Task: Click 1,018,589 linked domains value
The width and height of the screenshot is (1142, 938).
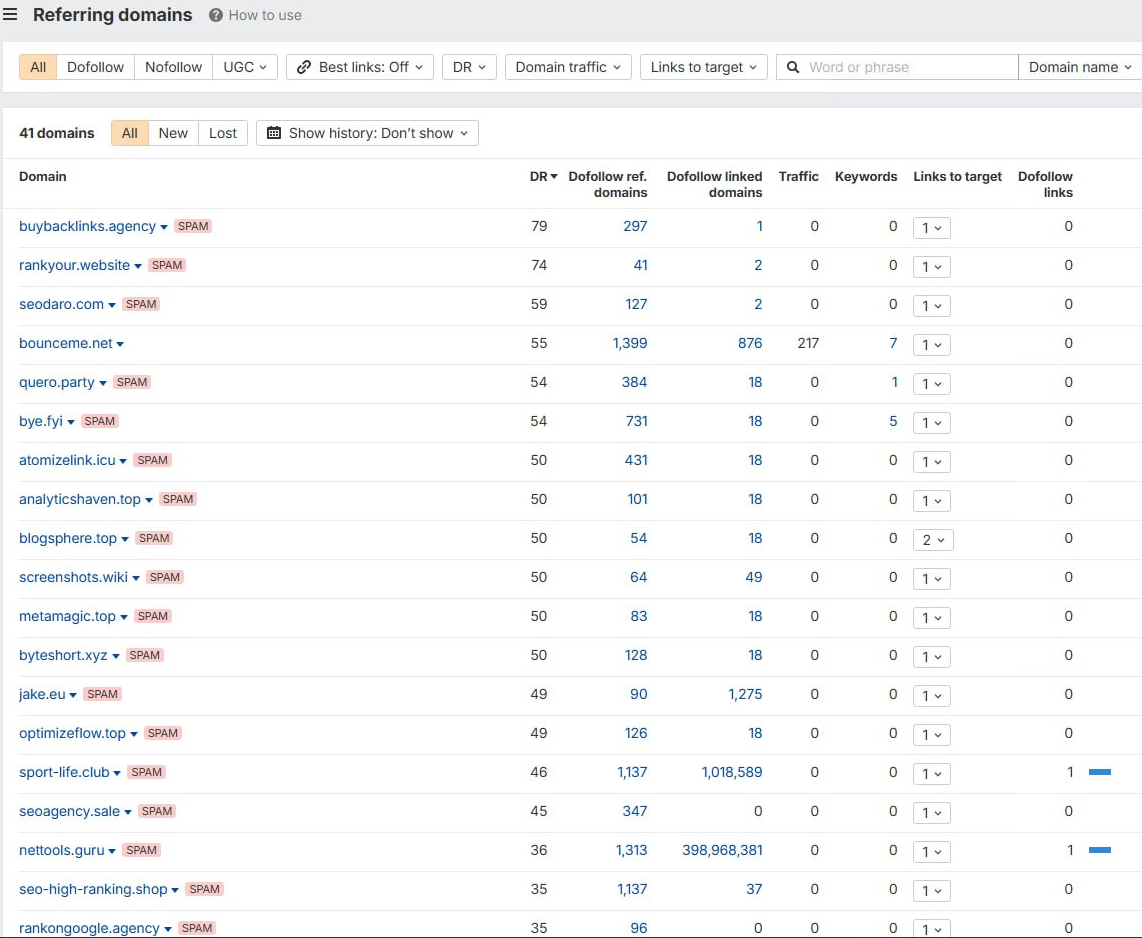Action: click(x=732, y=772)
